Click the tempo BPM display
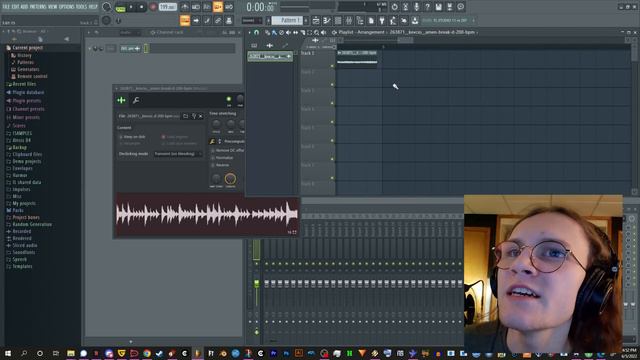Image resolution: width=640 pixels, height=360 pixels. point(167,7)
